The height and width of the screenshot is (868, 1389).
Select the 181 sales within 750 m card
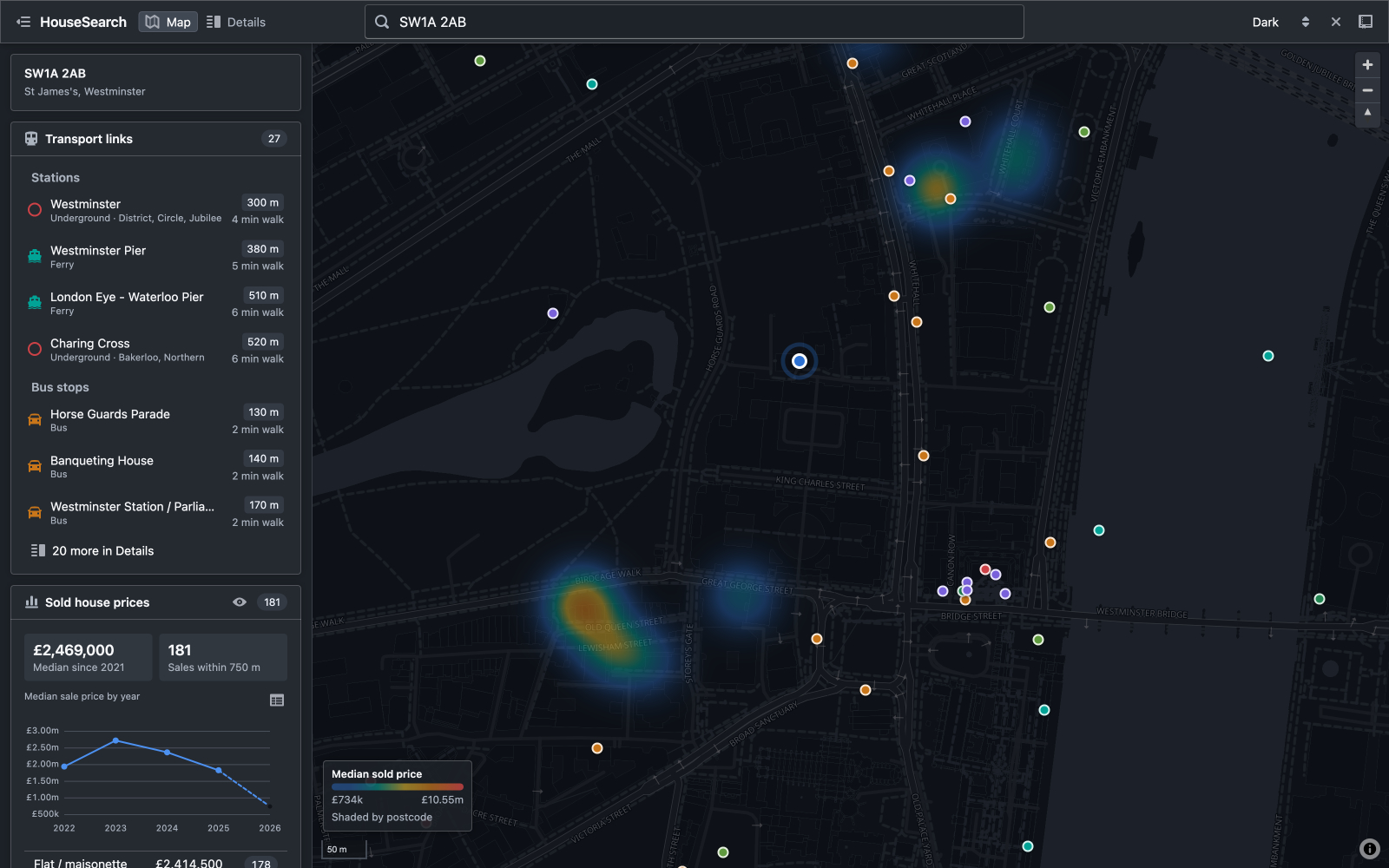pyautogui.click(x=223, y=657)
